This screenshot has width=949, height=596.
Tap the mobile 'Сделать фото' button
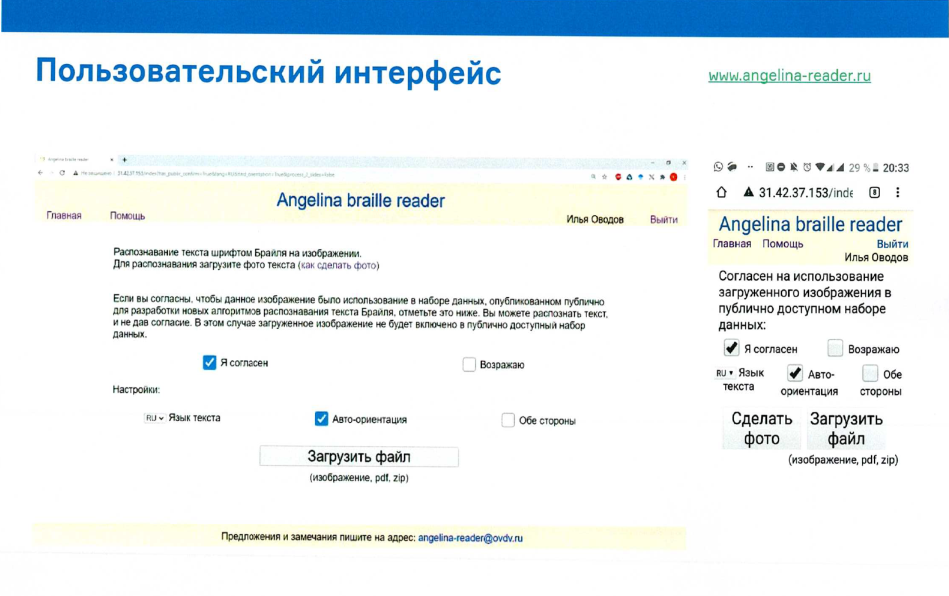(761, 429)
